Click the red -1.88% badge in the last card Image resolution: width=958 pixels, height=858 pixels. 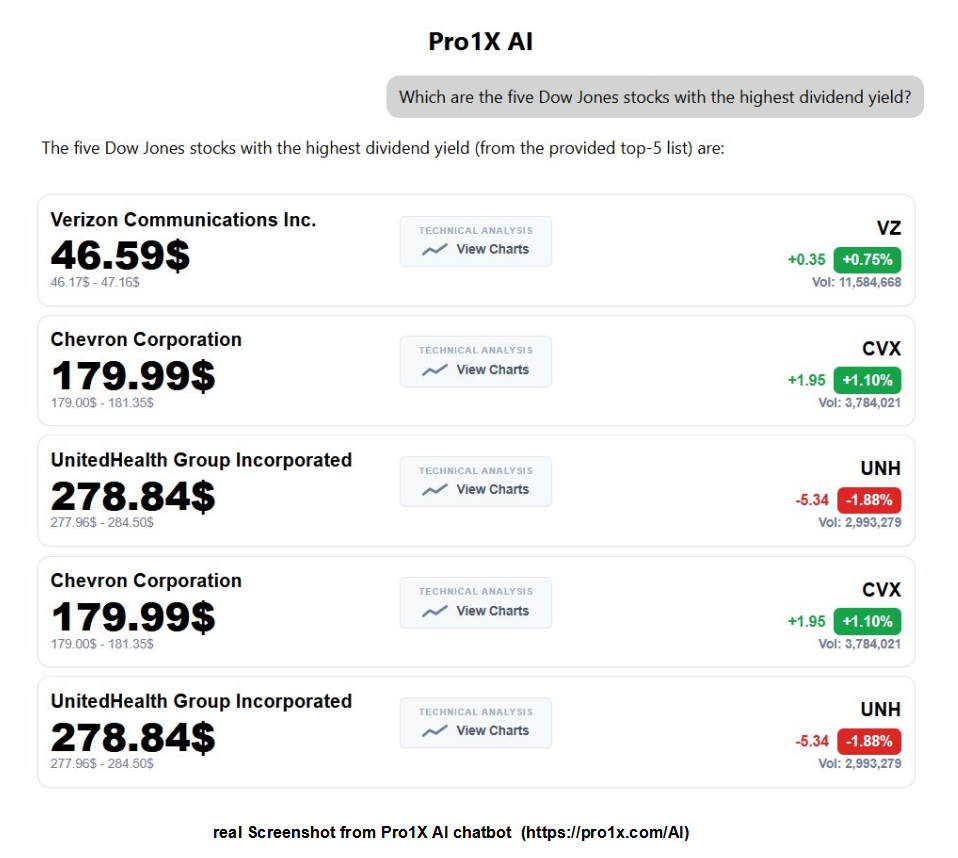coord(867,741)
